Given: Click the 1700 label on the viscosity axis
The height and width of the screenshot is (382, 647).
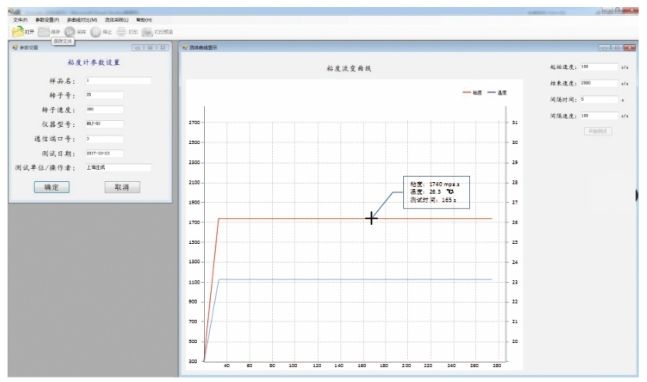Looking at the screenshot, I should [194, 222].
